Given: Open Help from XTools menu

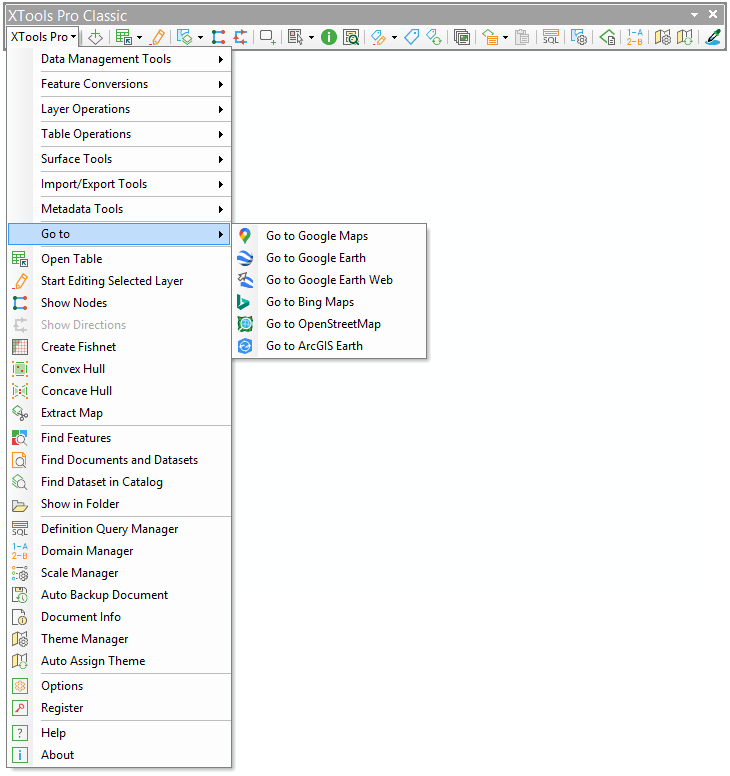Looking at the screenshot, I should click(119, 733).
